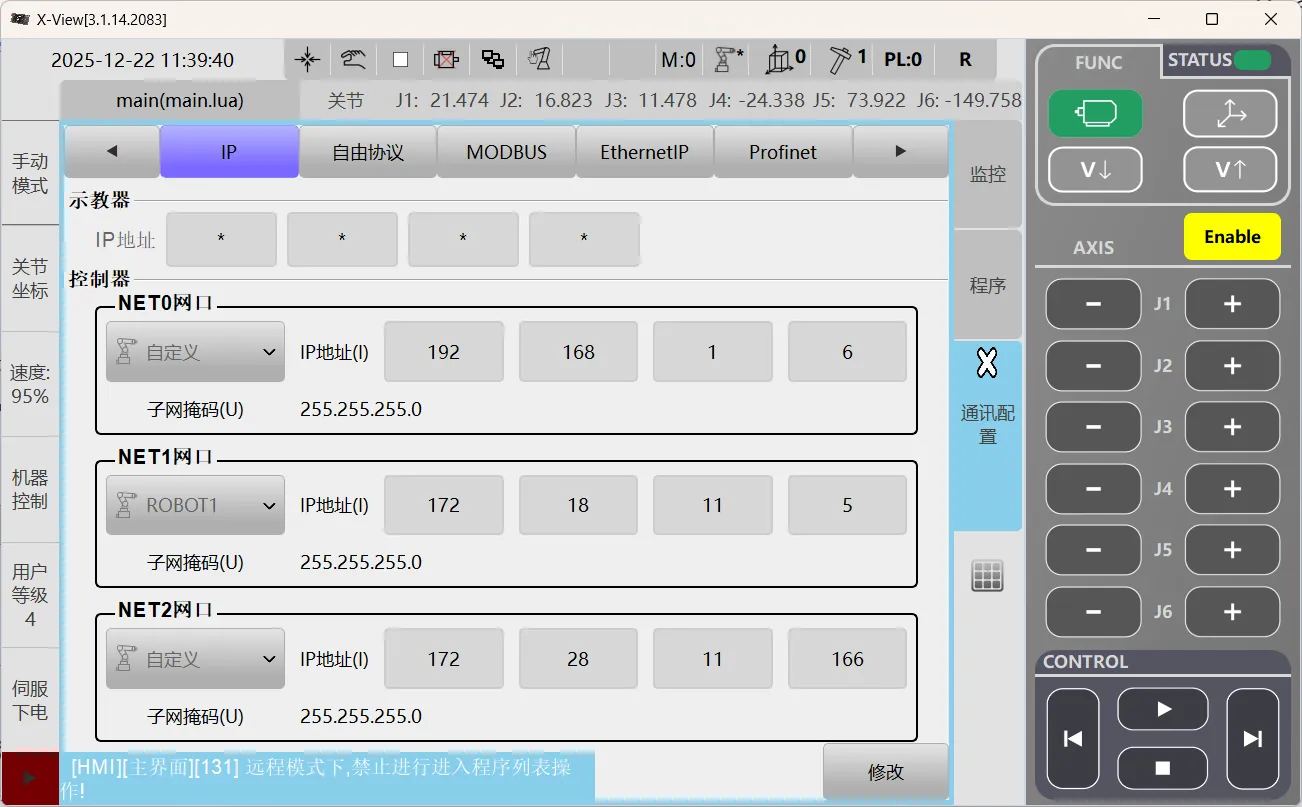Screen dimensions: 1302x807
Task: Click the 关节坐标 button
Action: click(30, 279)
